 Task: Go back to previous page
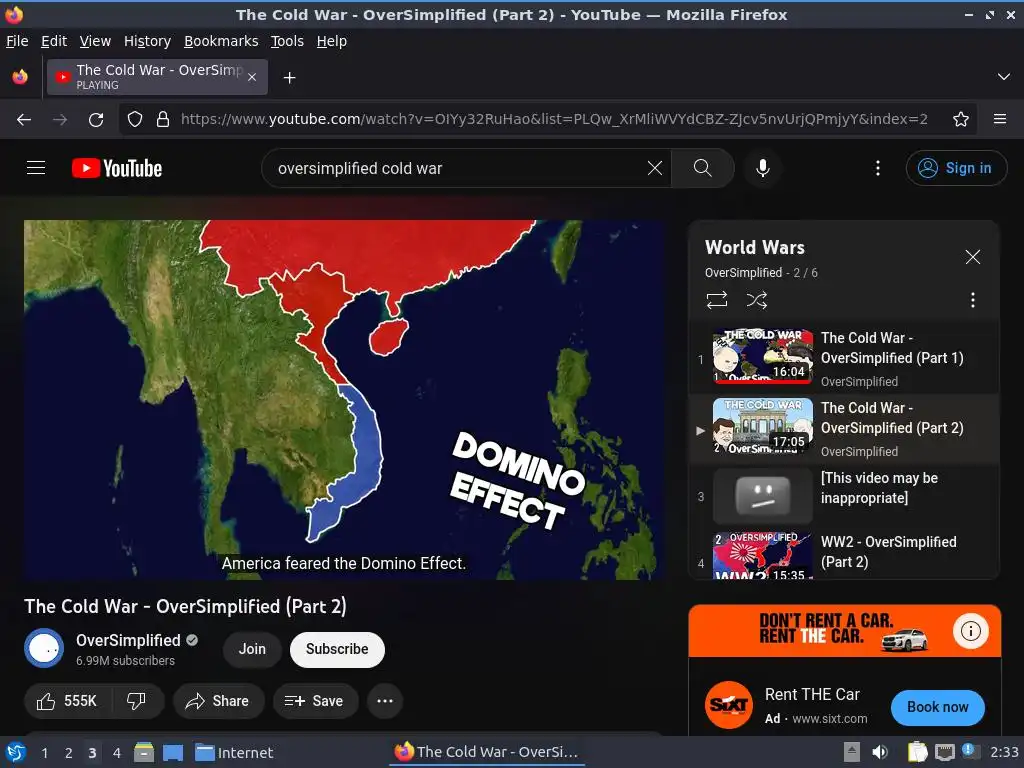24,120
